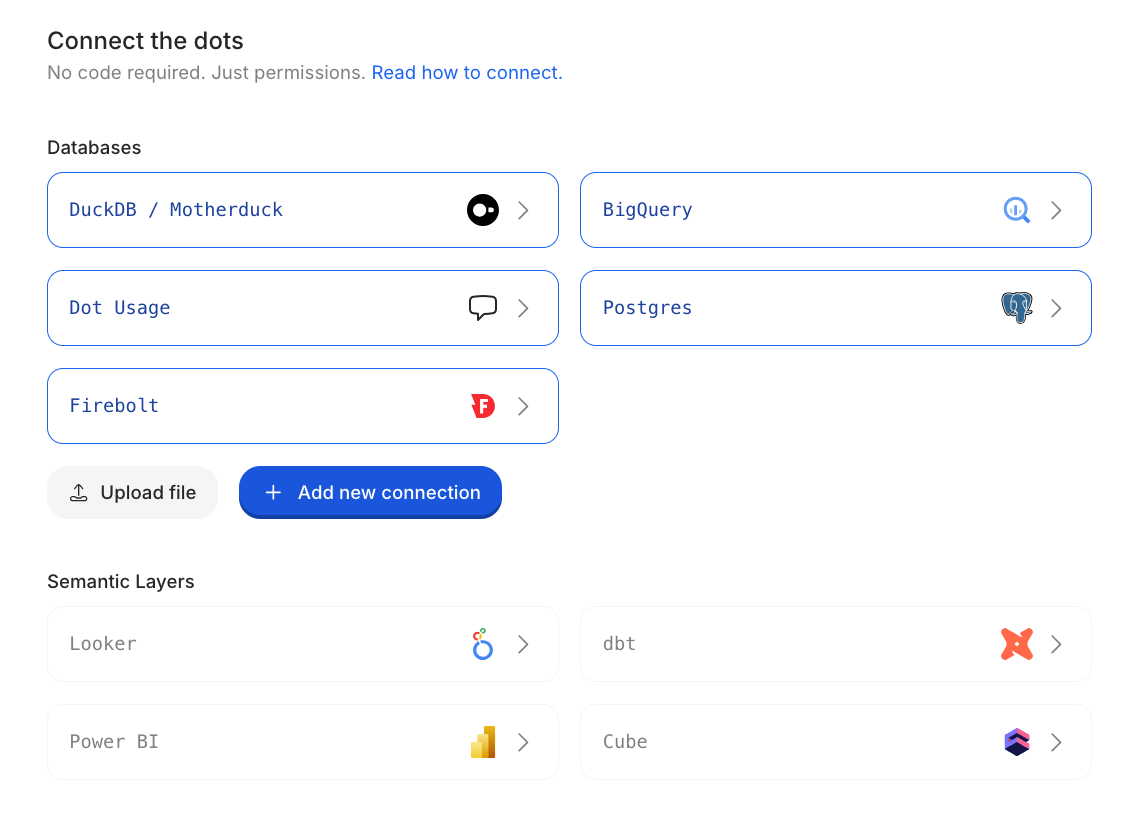The image size is (1146, 818).
Task: Open the dbt card via its chevron
Action: pos(1056,644)
